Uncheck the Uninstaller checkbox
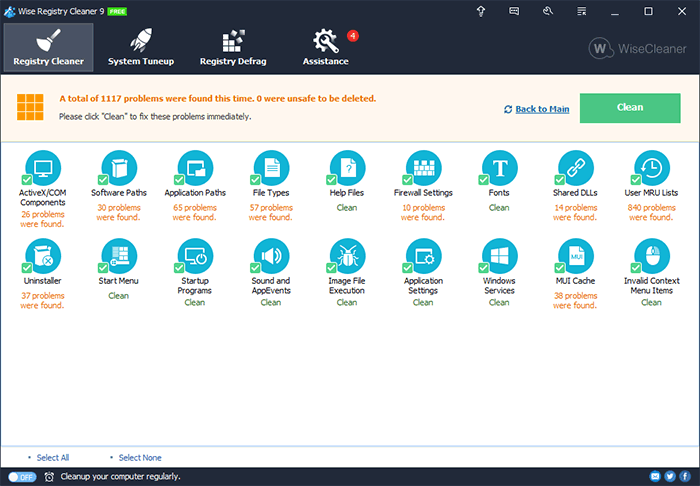700x486 pixels. coord(27,268)
